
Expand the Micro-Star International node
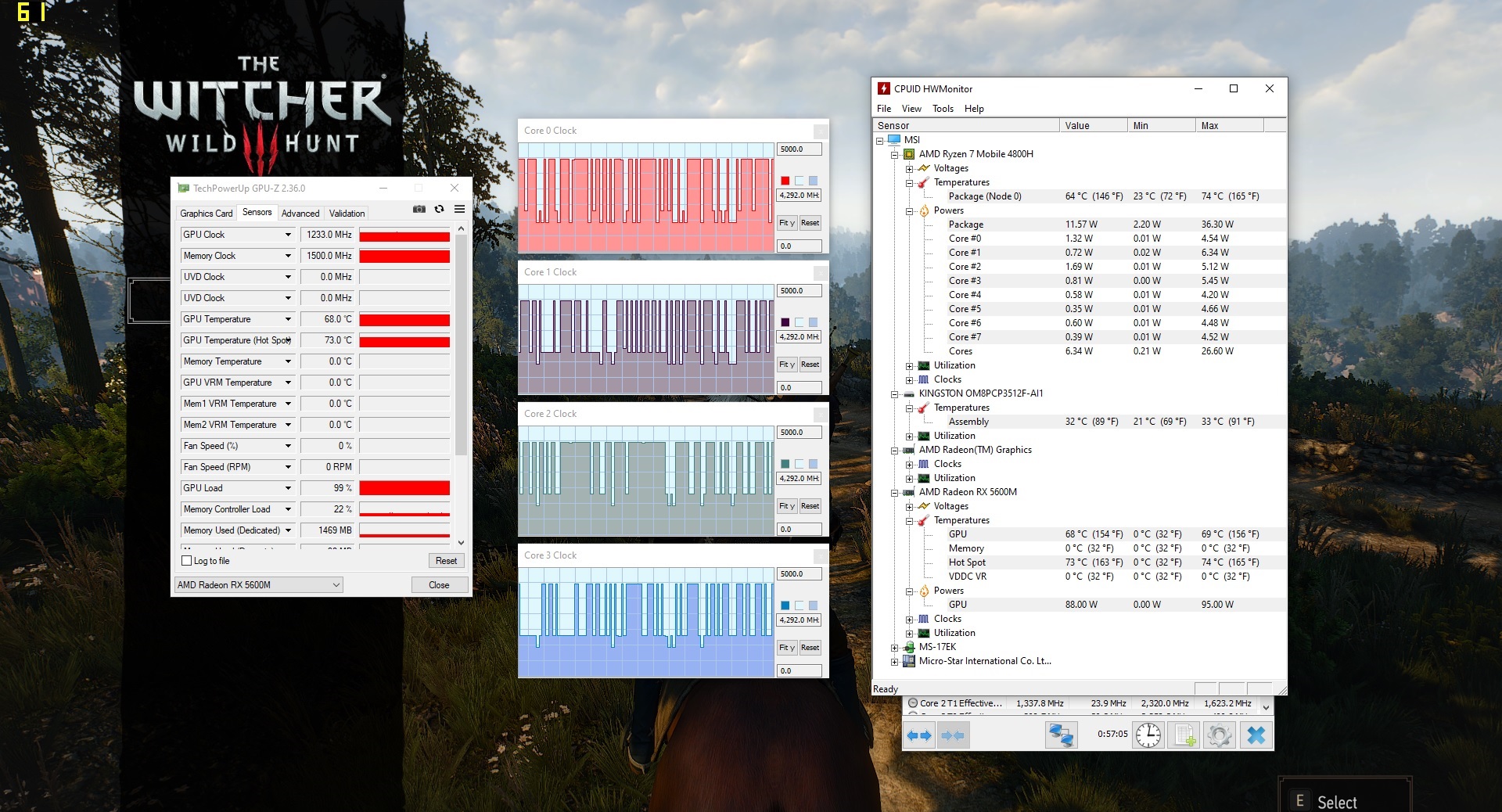coord(894,662)
